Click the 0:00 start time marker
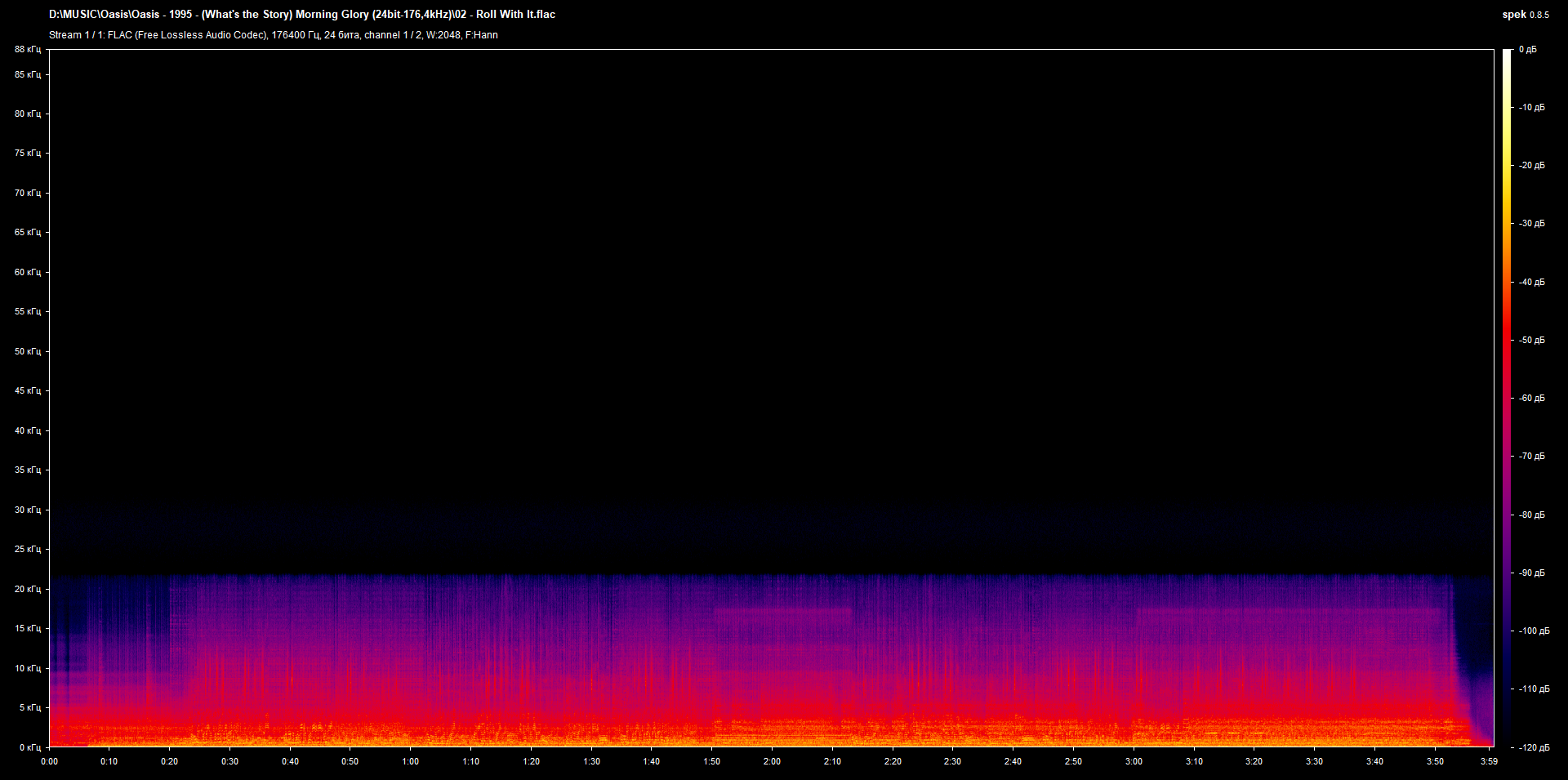 pyautogui.click(x=49, y=761)
